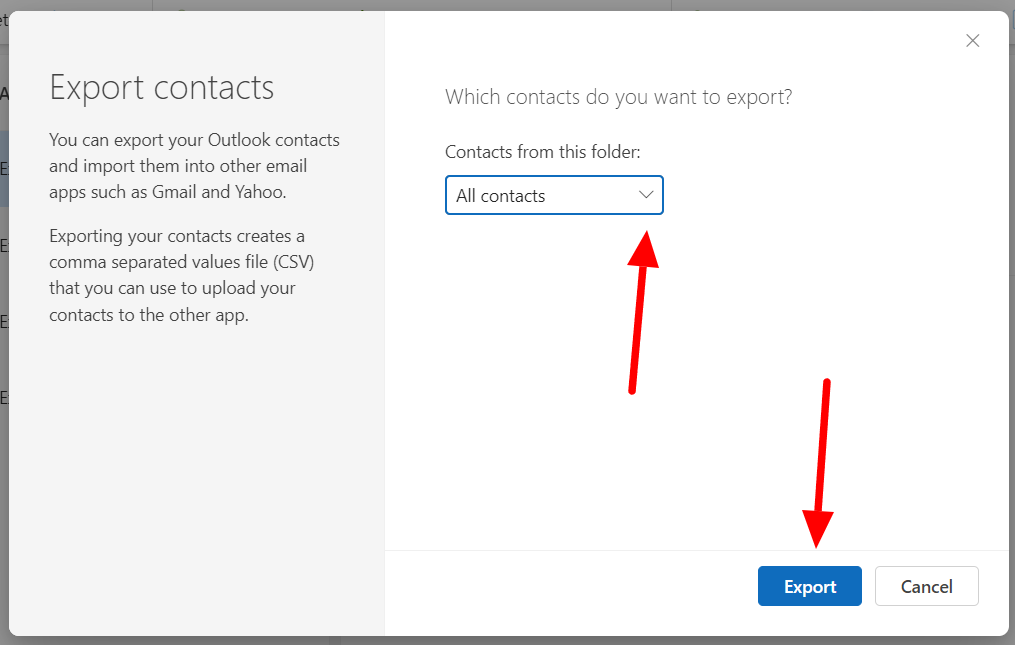1015x645 pixels.
Task: Cancel the export contacts dialog
Action: (926, 586)
